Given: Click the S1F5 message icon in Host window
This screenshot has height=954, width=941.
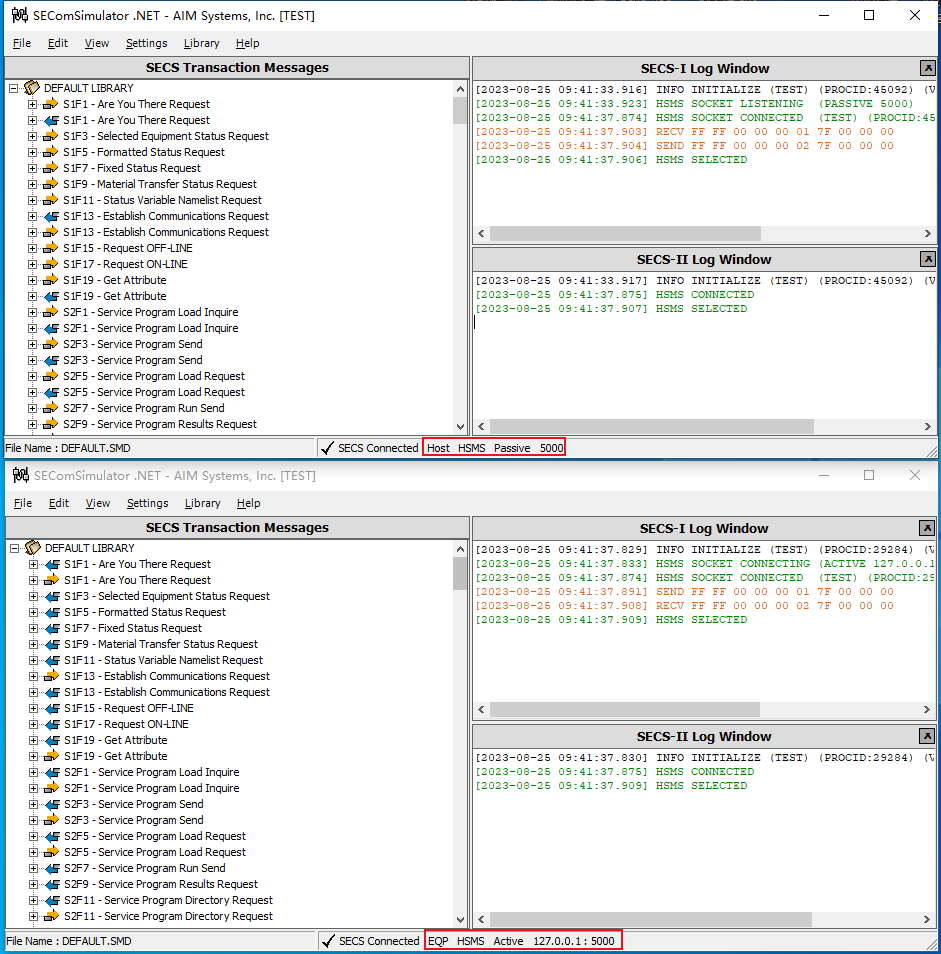Looking at the screenshot, I should coord(50,152).
